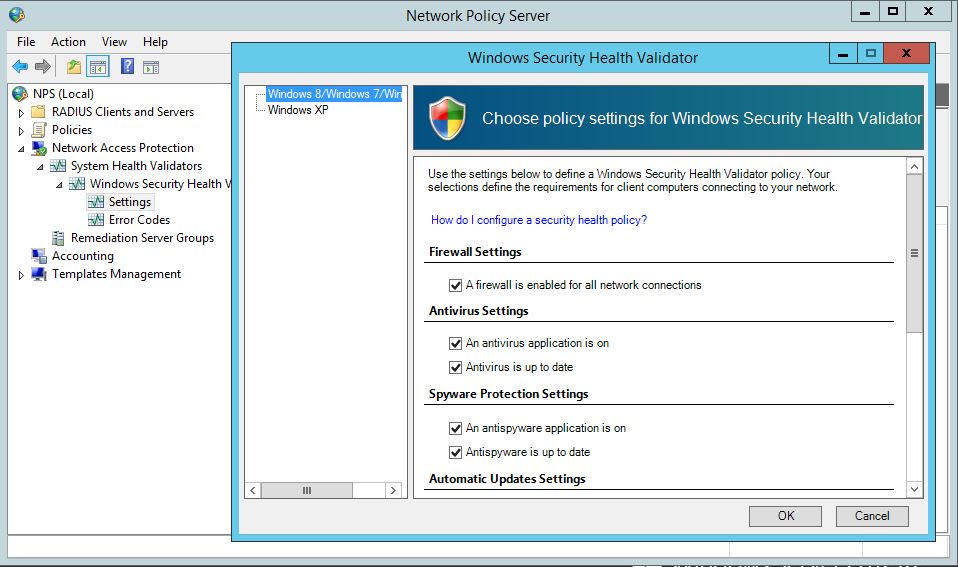The image size is (958, 567).
Task: Maximize the Windows Security Health Validator dialog
Action: tap(871, 54)
